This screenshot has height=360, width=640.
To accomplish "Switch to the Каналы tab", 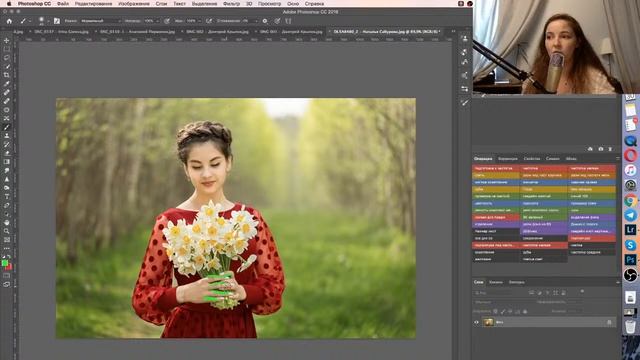I will 496,282.
